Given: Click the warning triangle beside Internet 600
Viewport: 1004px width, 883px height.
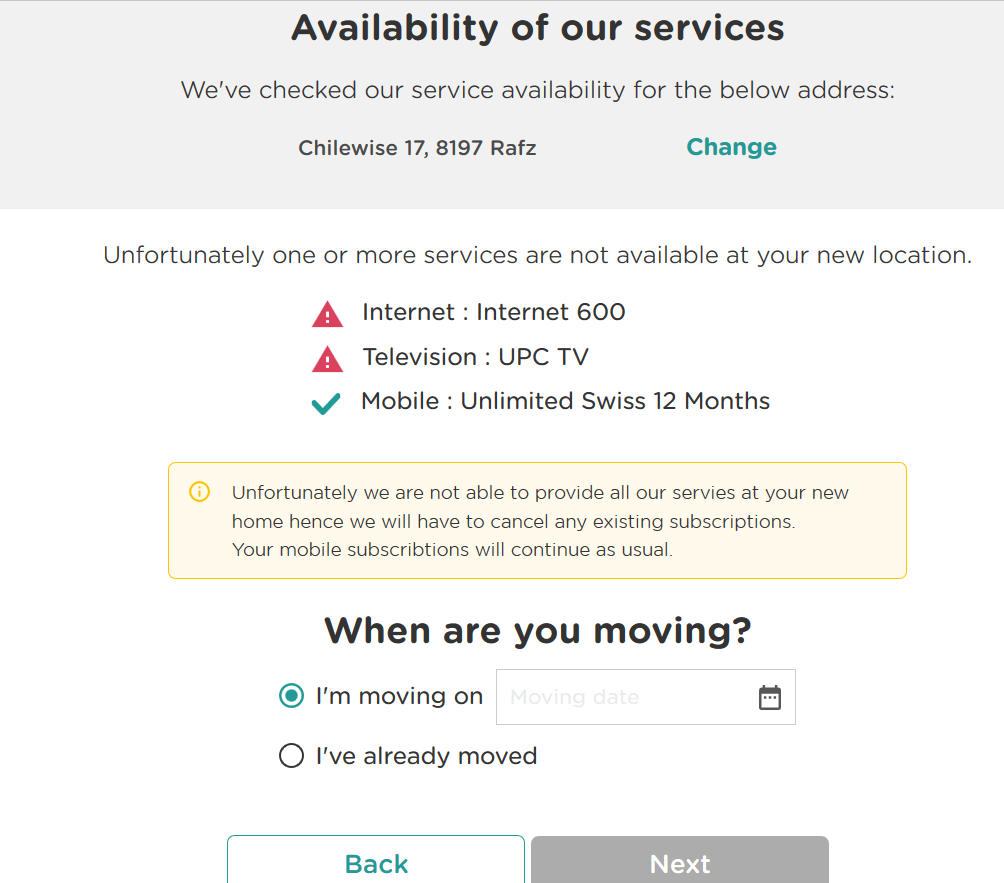Looking at the screenshot, I should (x=327, y=315).
